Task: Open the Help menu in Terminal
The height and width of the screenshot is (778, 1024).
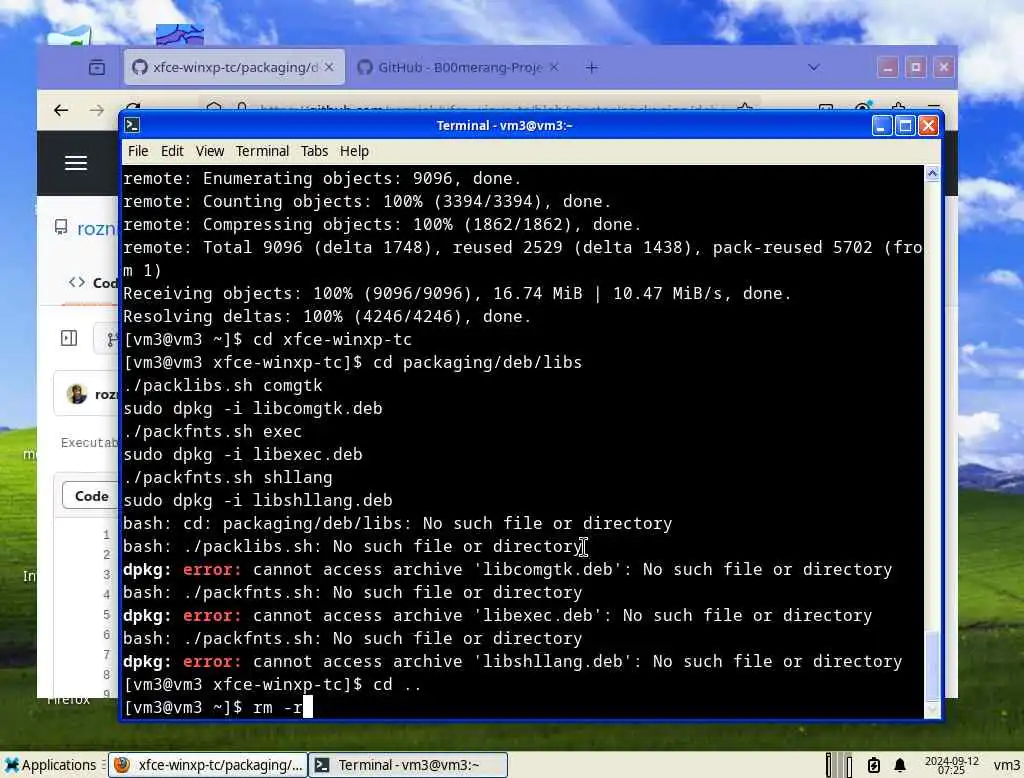Action: [x=354, y=151]
